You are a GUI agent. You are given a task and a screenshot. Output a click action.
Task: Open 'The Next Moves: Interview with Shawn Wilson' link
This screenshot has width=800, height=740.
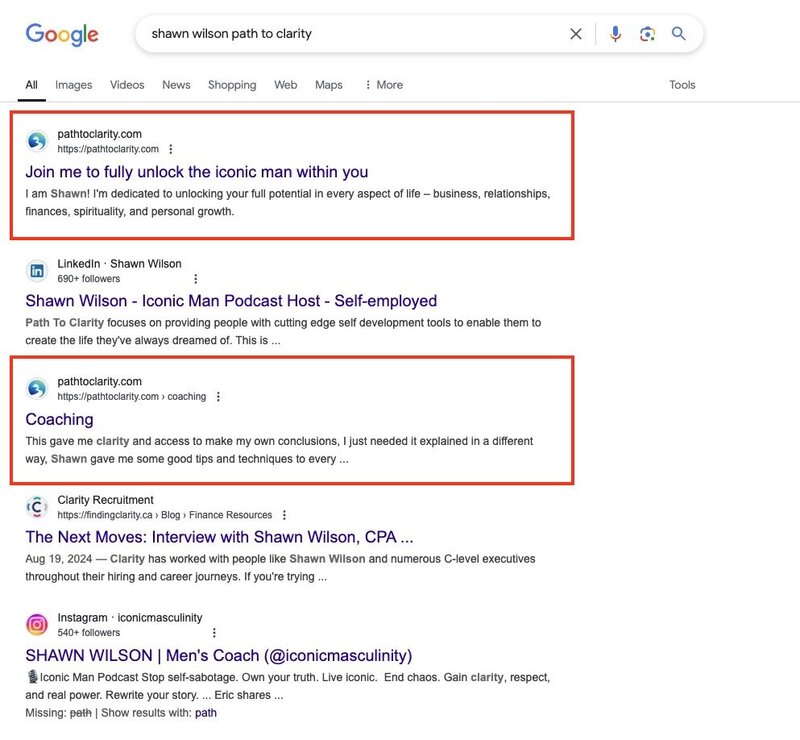tap(219, 537)
